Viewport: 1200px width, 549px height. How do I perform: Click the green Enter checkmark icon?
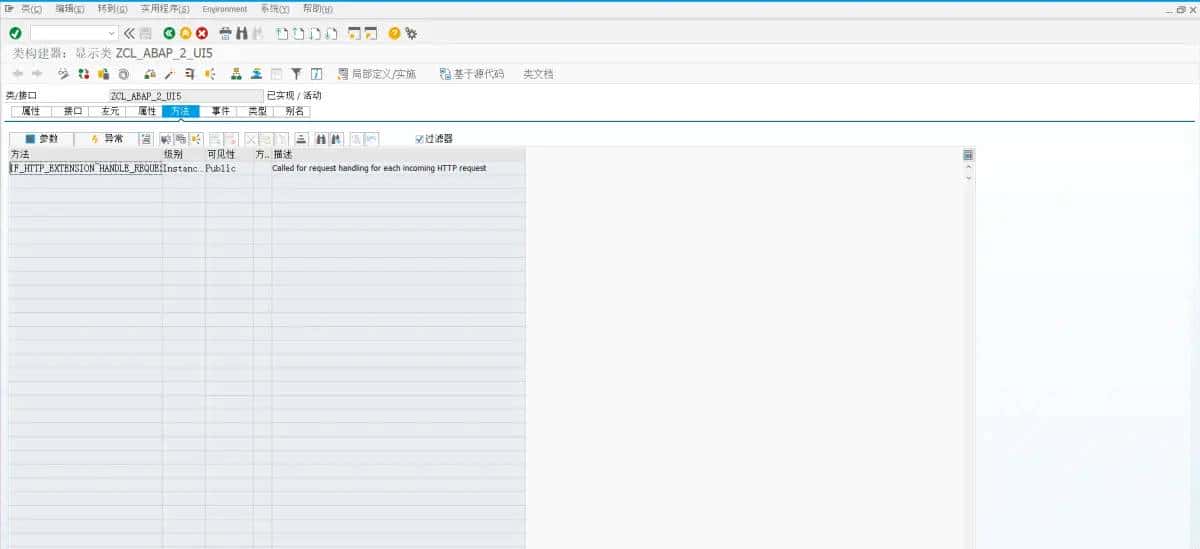(15, 33)
